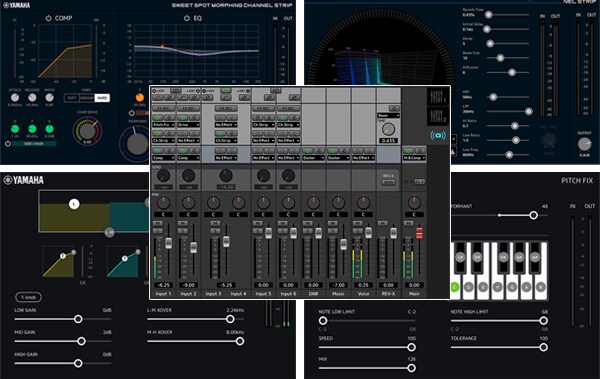Click the REV-X time knob in mixer

pyautogui.click(x=388, y=130)
